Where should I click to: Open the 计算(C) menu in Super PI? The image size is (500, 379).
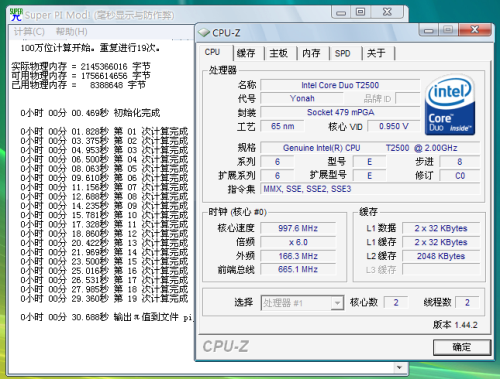(x=29, y=32)
